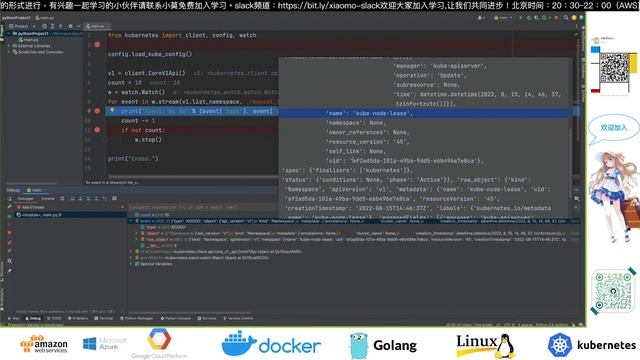The image size is (640, 360).
Task: Toggle the breakpoint on line 2
Action: 97,44
